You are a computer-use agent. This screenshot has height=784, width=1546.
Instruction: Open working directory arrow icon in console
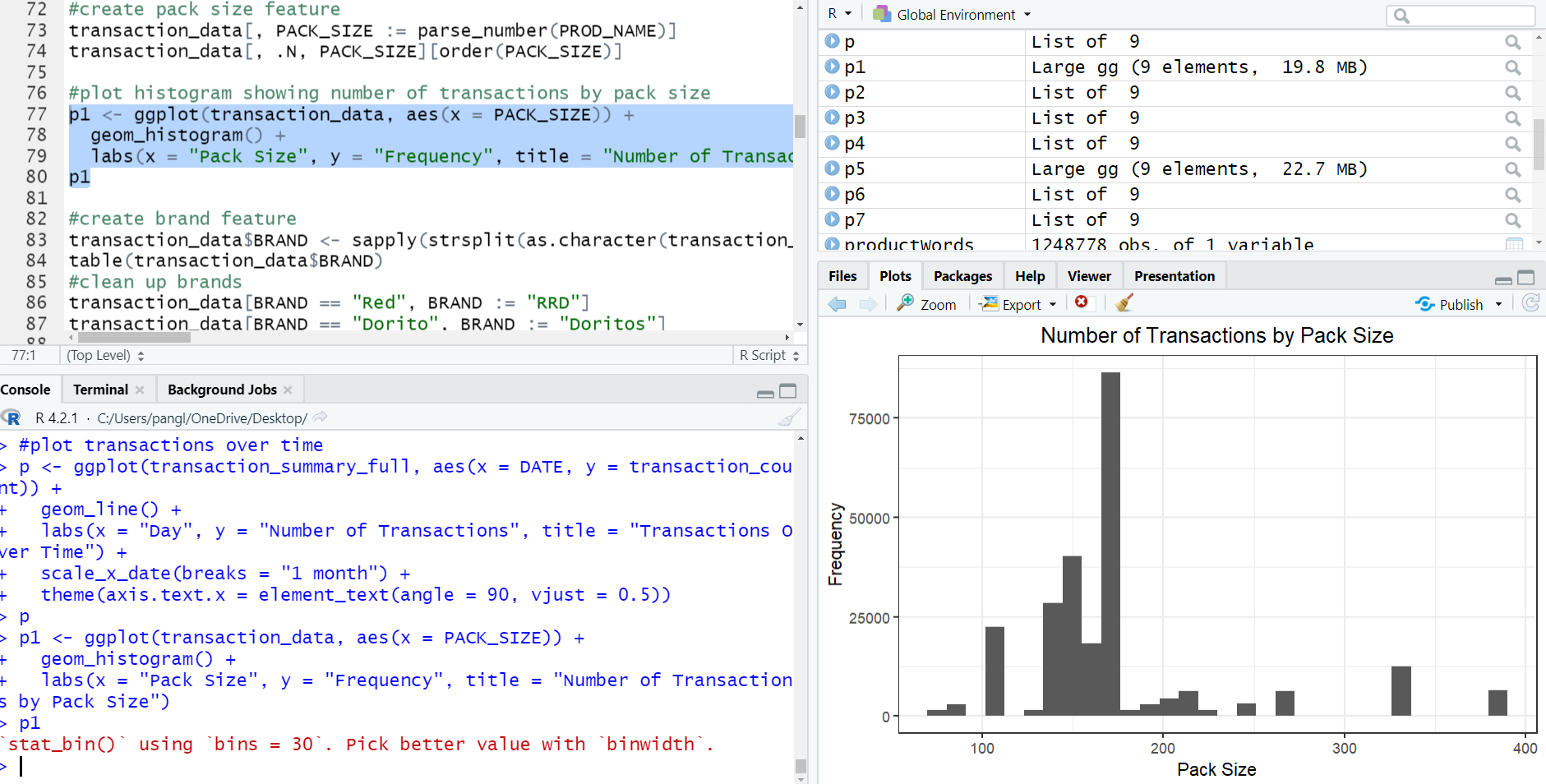tap(320, 417)
